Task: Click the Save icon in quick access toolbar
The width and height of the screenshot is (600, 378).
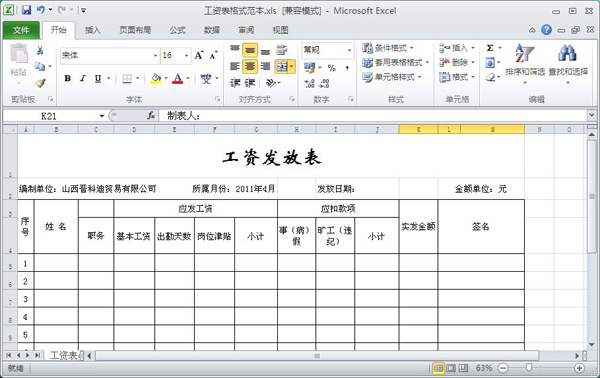Action: (26, 10)
